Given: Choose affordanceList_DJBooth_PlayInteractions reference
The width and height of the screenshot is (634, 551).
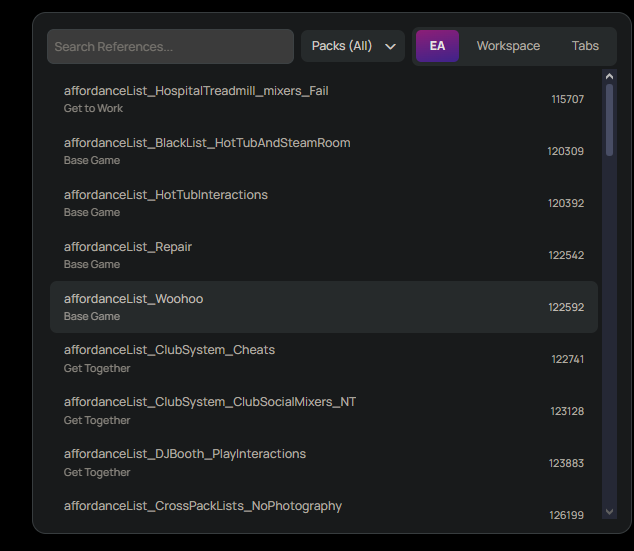Looking at the screenshot, I should pos(185,454).
